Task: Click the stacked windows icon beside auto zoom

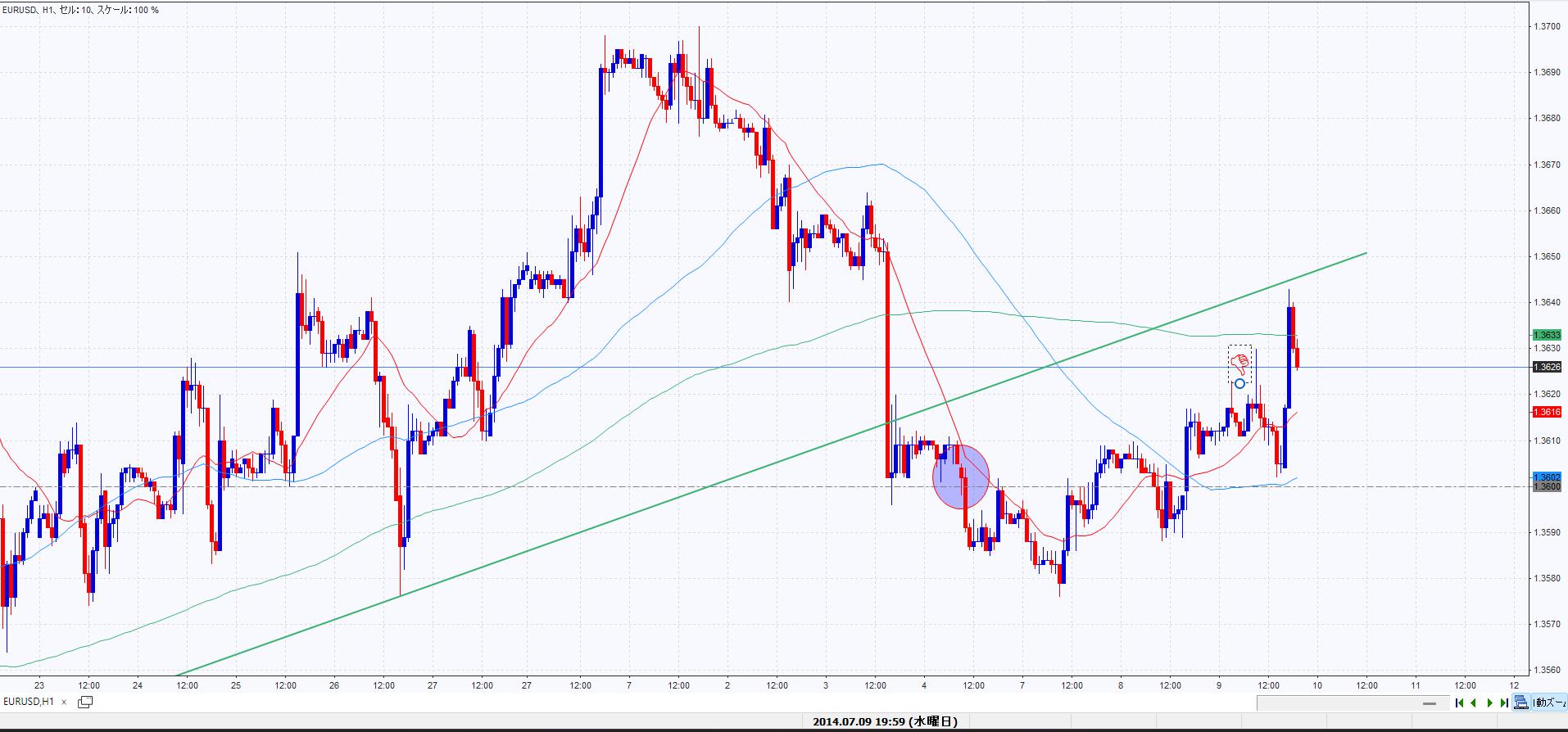Action: coord(1520,703)
